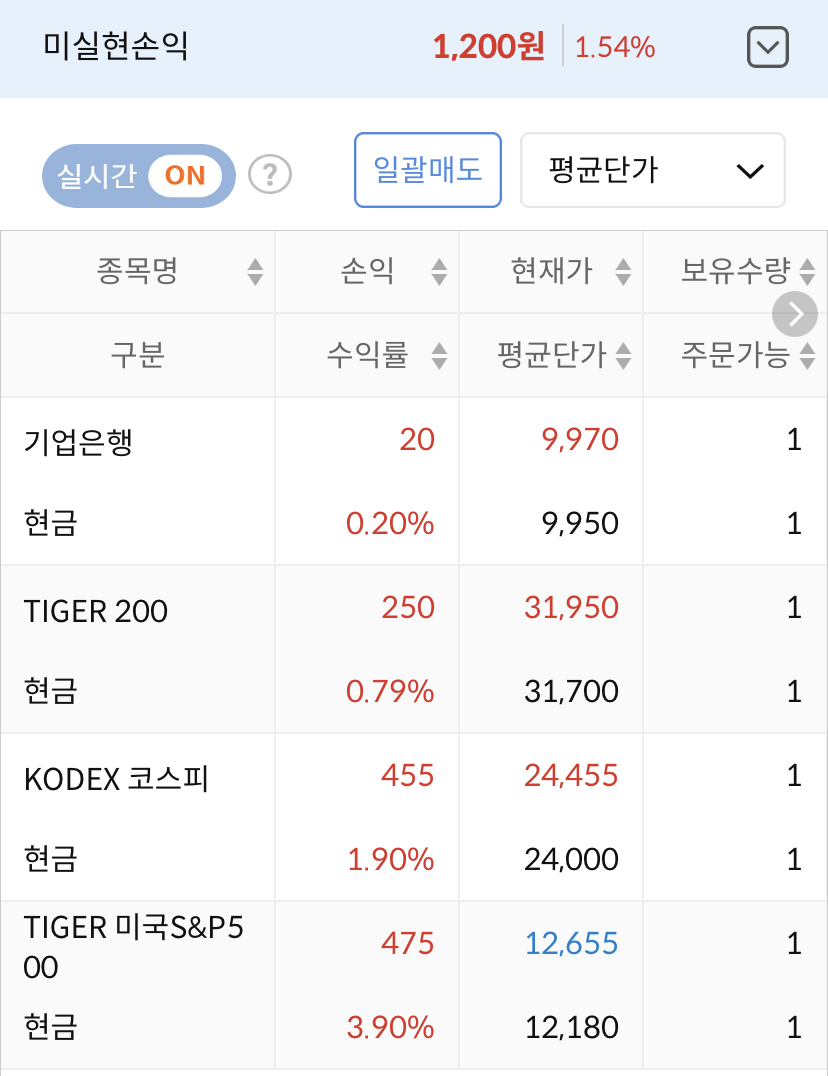Sort by 손익 column arrows
Image resolution: width=828 pixels, height=1076 pixels.
pos(439,272)
